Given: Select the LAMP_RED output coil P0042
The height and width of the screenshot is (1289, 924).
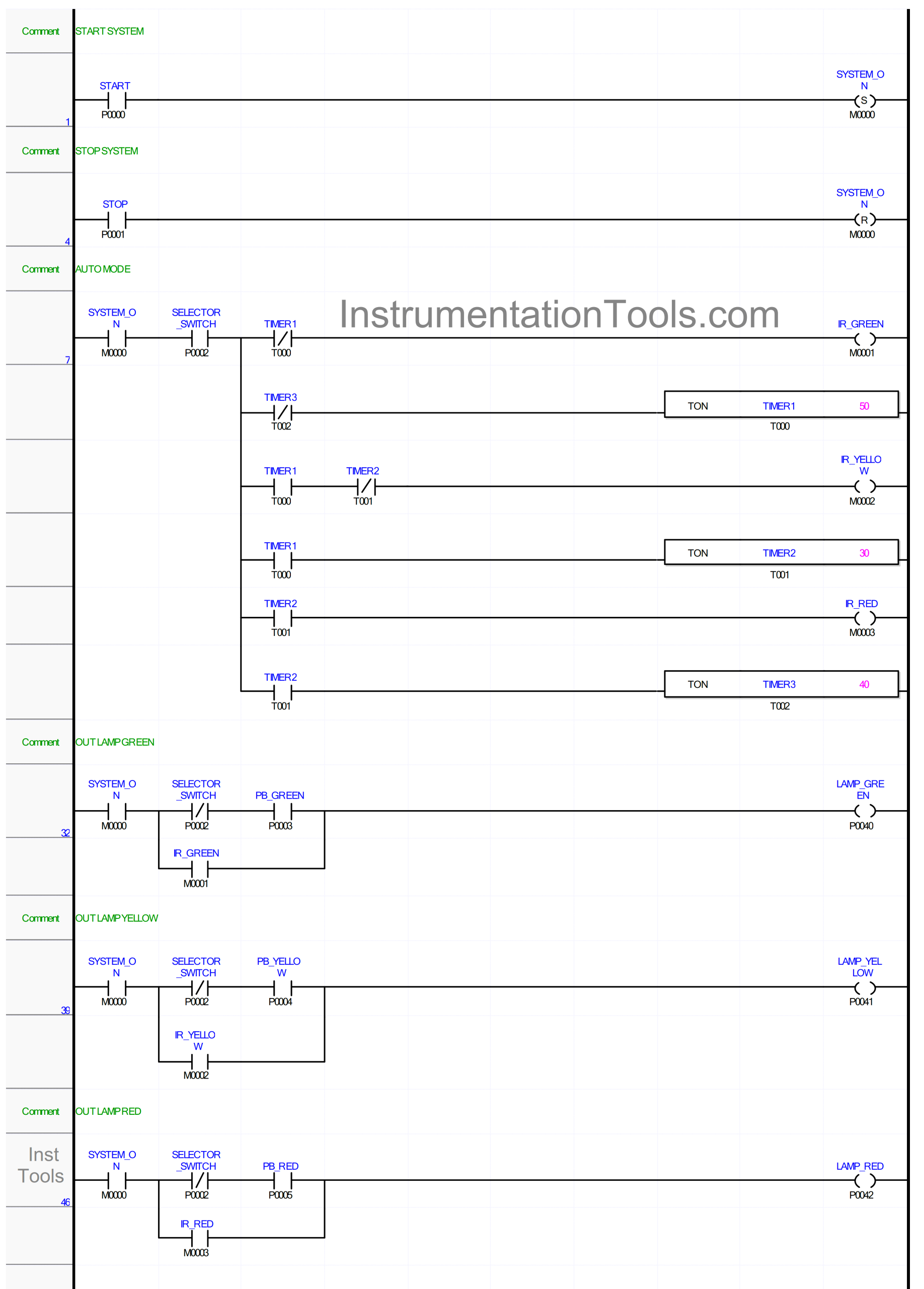Looking at the screenshot, I should pyautogui.click(x=865, y=1180).
